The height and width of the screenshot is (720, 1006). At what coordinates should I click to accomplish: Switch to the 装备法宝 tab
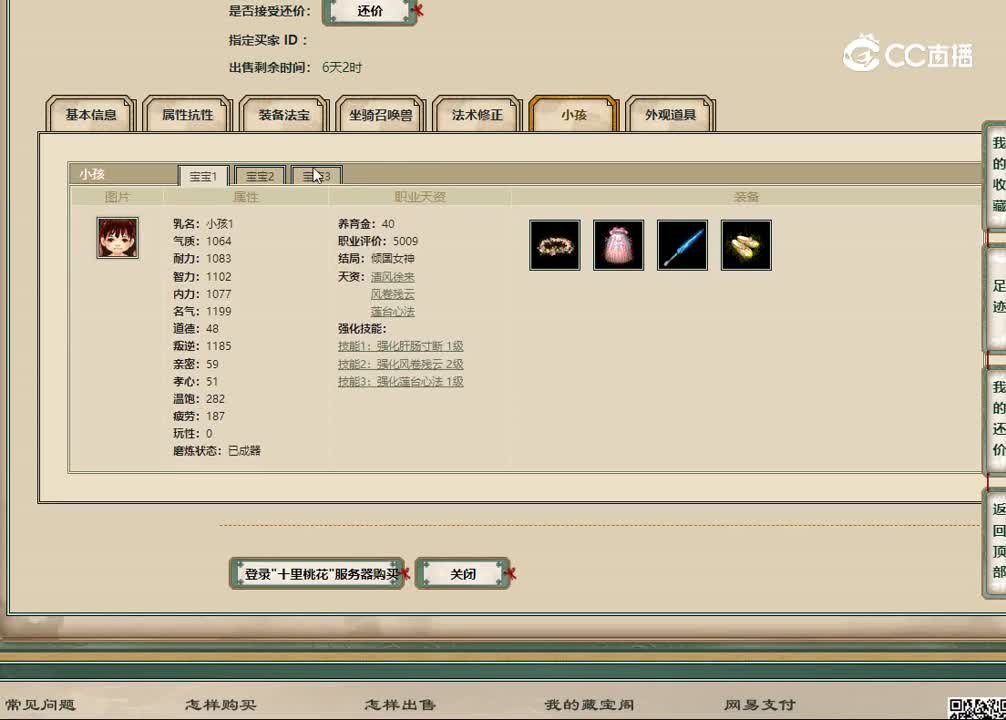281,114
